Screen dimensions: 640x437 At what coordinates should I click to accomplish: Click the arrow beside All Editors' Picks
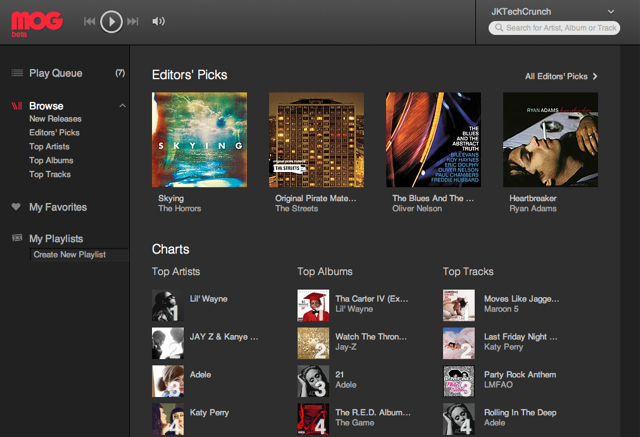[595, 76]
